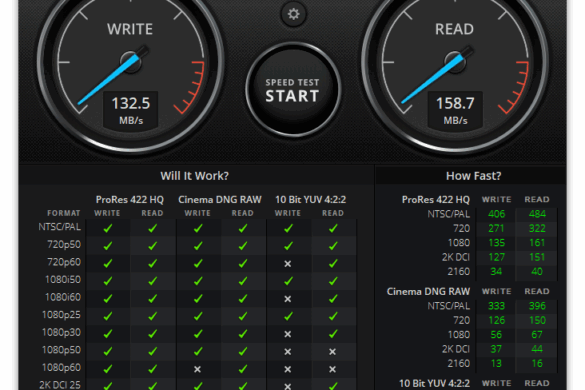Select the 1080p60 format row label
This screenshot has height=390, width=585.
(61, 367)
